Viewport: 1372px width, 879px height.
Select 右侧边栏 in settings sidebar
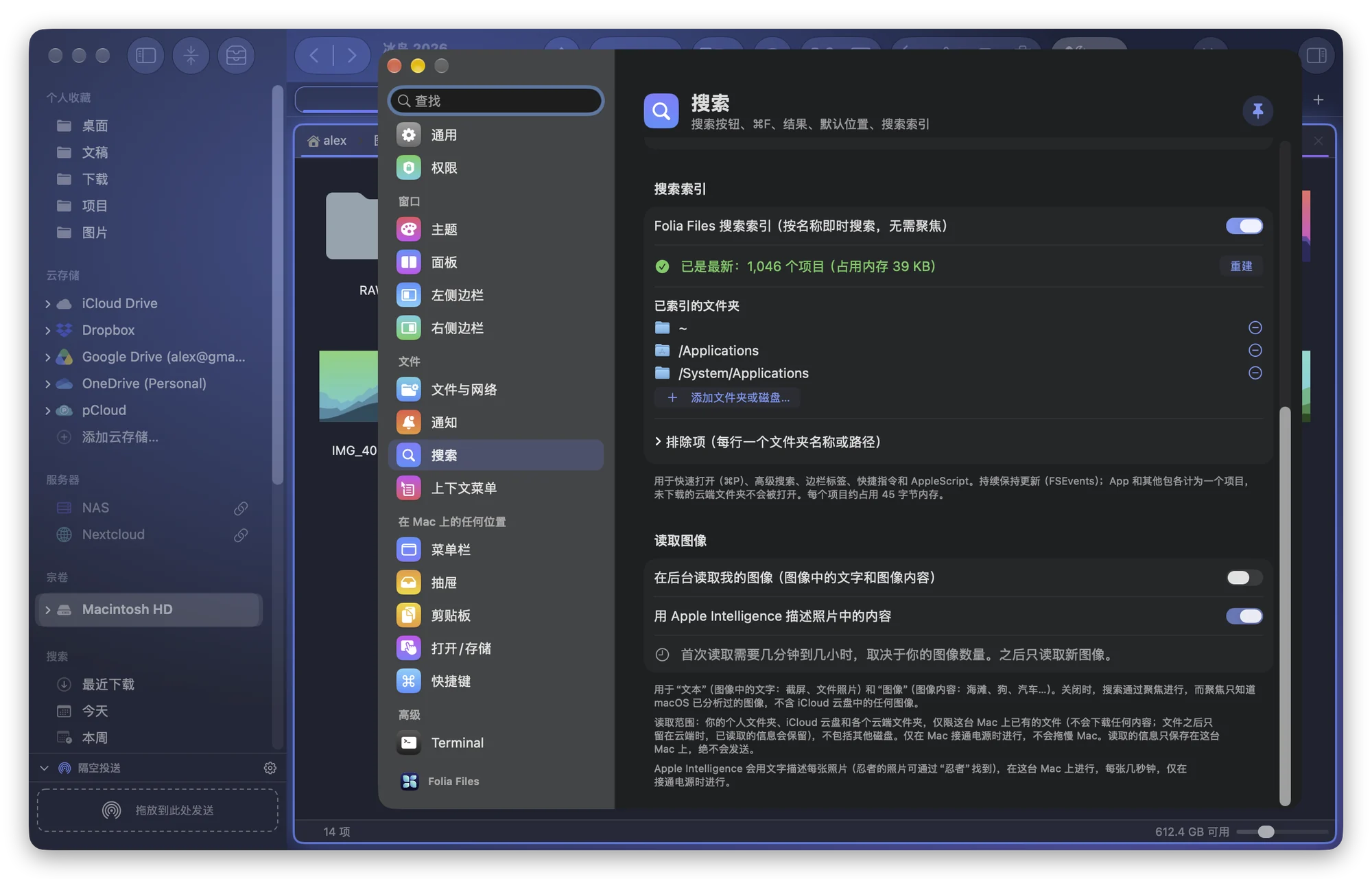[x=495, y=328]
